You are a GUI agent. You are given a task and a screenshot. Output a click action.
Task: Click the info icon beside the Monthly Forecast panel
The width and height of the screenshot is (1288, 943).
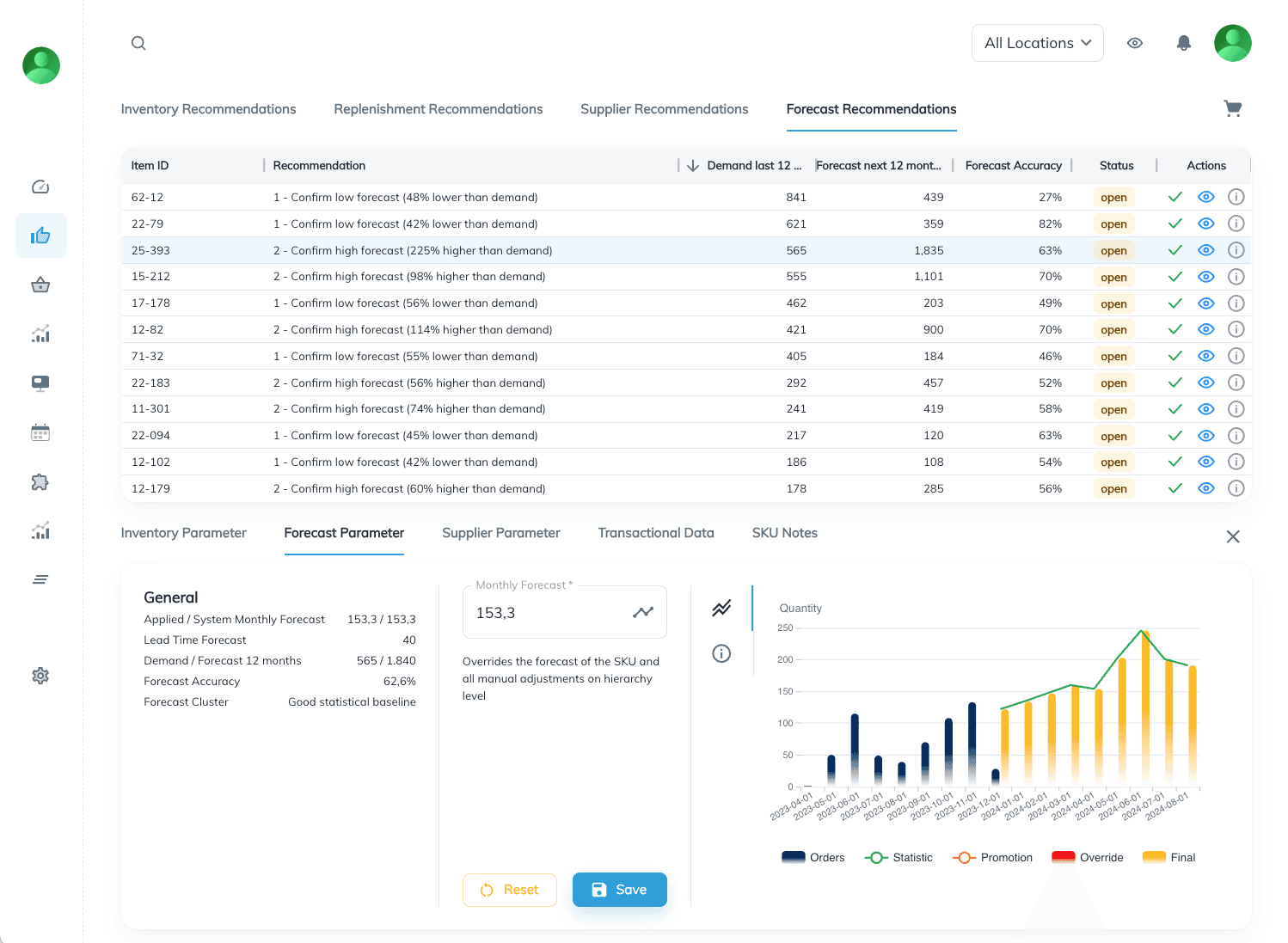pyautogui.click(x=721, y=654)
